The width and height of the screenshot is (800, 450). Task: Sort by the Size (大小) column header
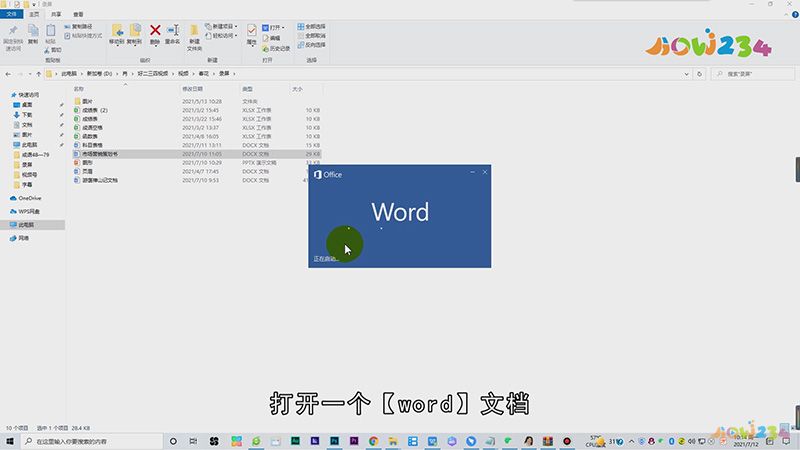pos(297,89)
